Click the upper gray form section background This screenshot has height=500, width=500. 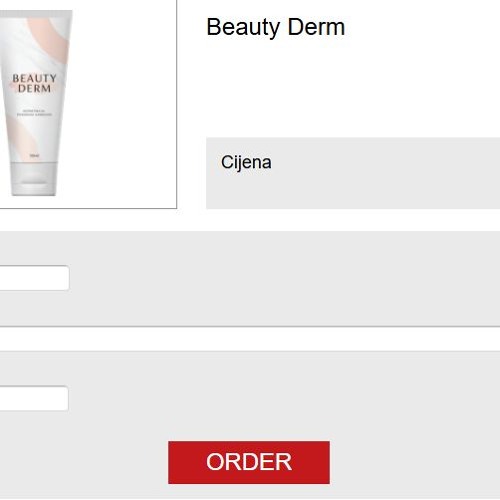[x=283, y=278]
